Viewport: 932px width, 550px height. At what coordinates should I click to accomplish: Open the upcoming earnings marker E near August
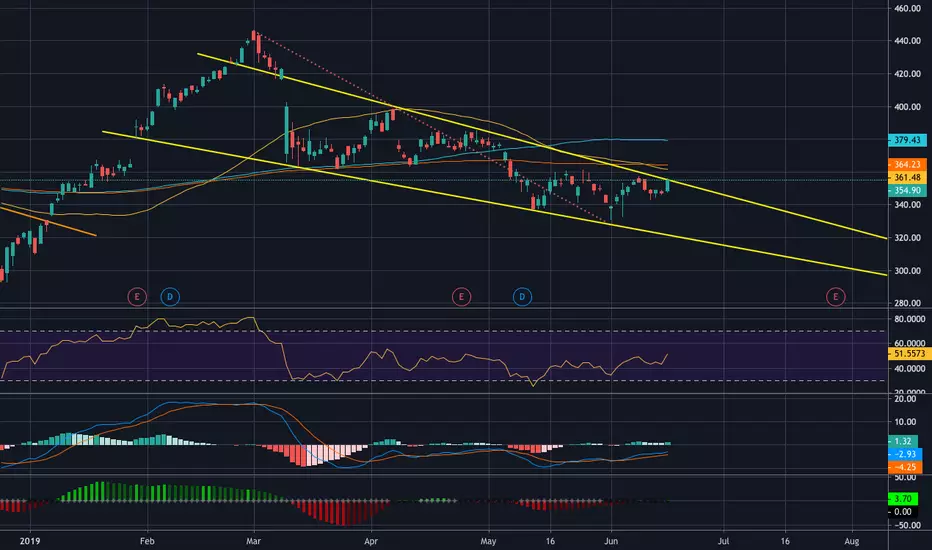(836, 297)
